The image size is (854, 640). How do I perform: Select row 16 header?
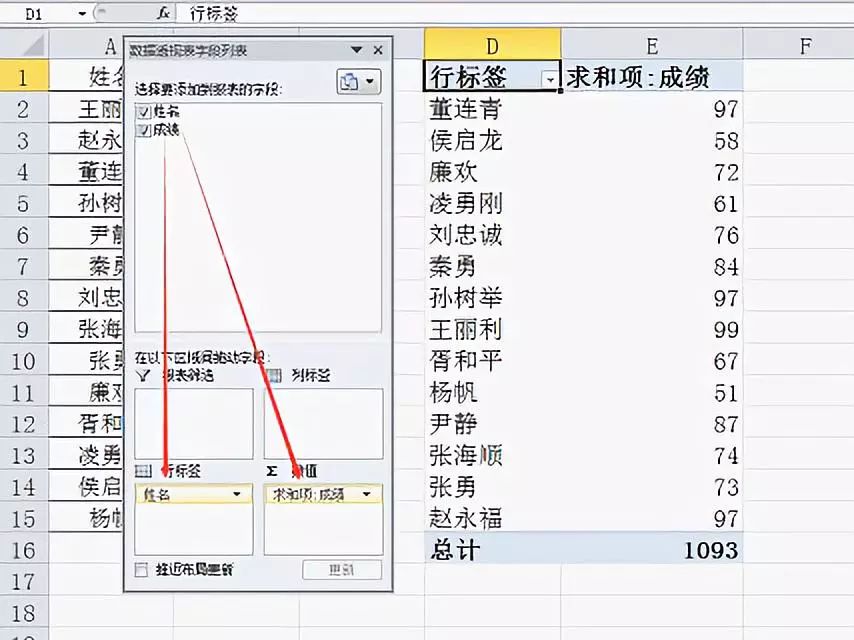24,549
